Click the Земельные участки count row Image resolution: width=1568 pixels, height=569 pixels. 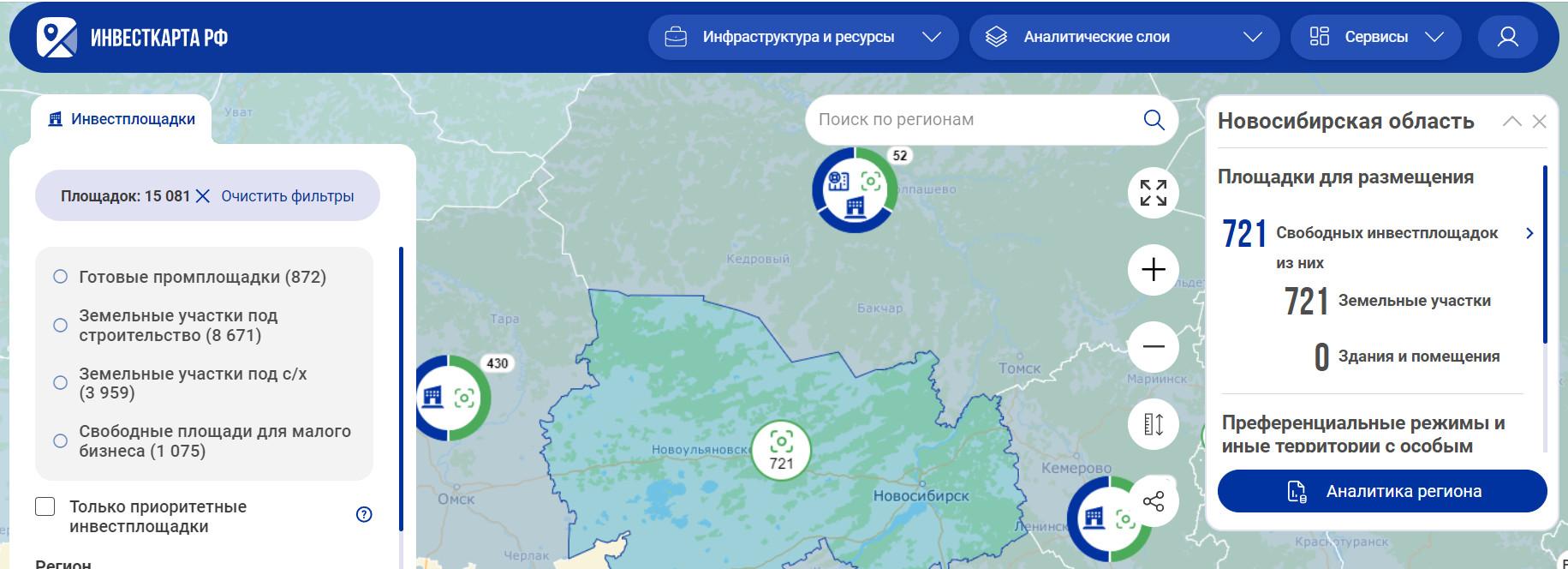click(1387, 301)
